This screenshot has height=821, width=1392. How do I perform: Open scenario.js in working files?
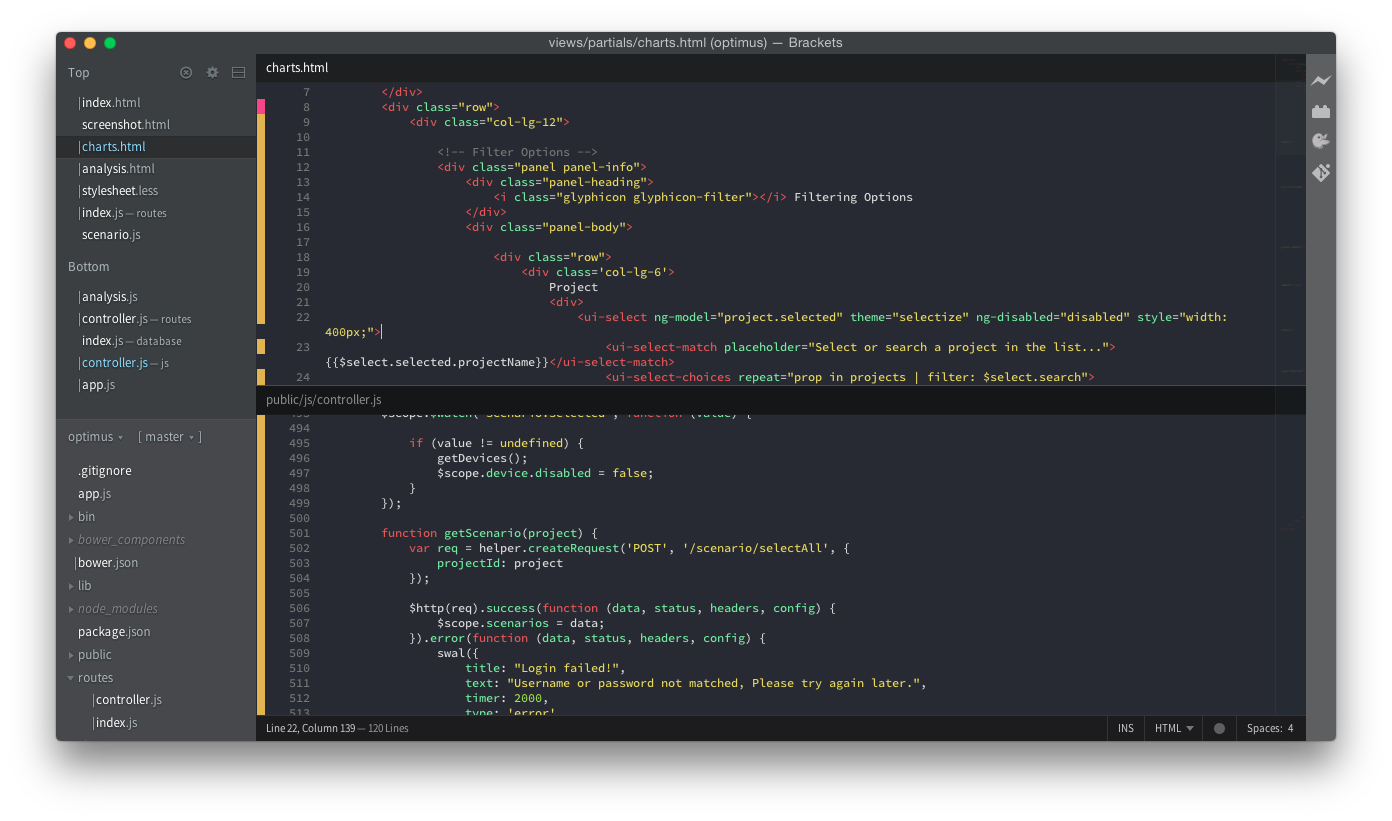(111, 235)
